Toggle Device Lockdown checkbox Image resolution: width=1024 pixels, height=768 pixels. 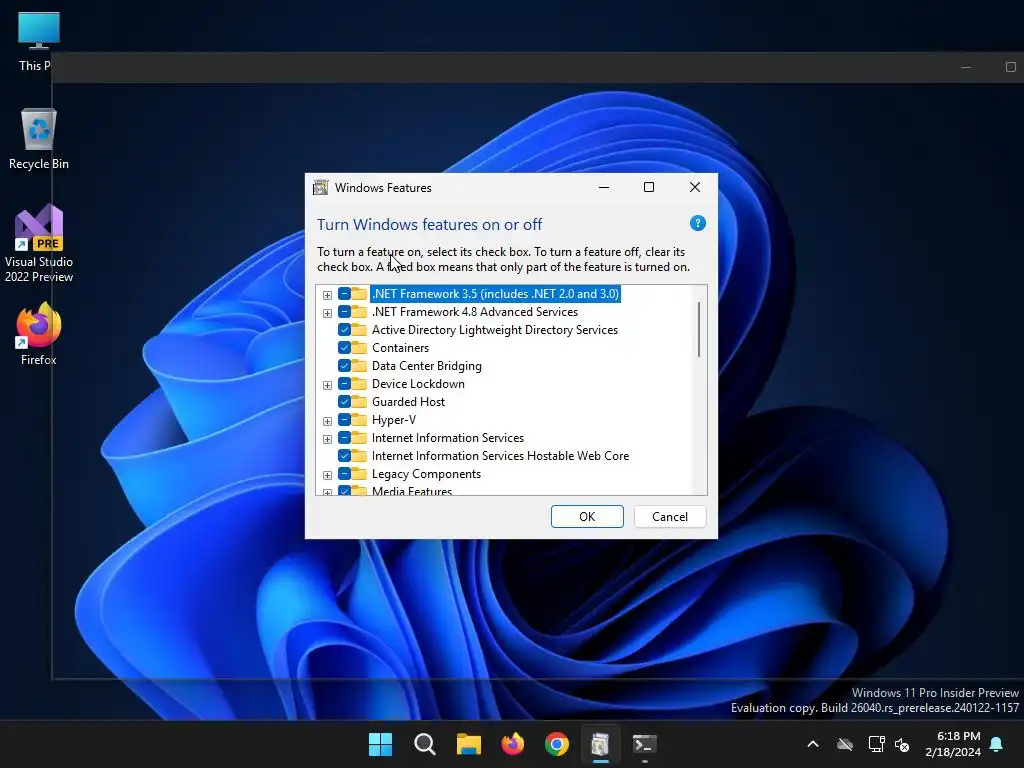(x=344, y=384)
